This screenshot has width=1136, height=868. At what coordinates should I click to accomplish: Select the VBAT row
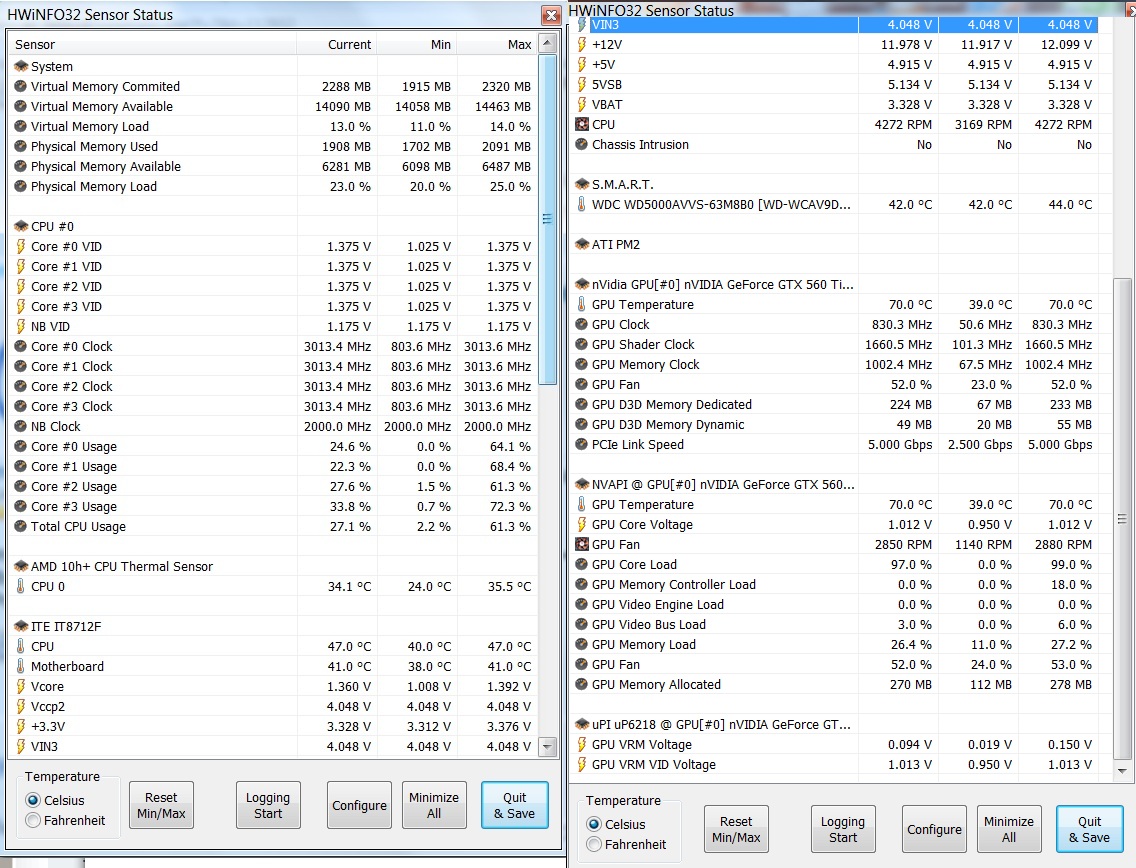pyautogui.click(x=835, y=104)
